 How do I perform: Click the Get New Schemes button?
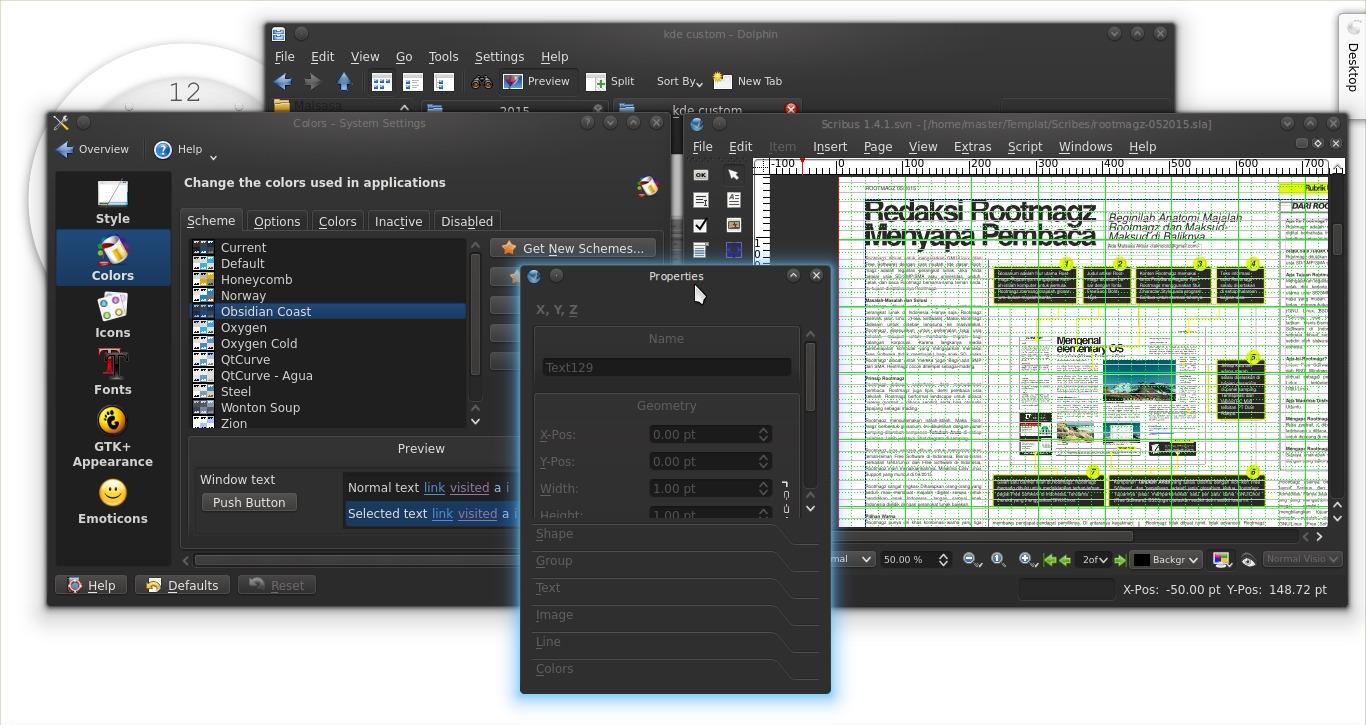tap(572, 248)
